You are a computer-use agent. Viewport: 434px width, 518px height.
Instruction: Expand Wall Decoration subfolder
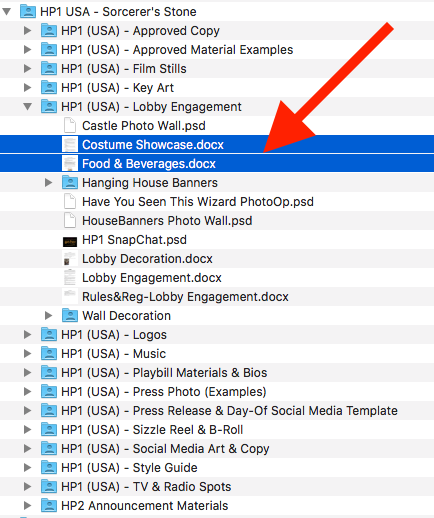[48, 316]
